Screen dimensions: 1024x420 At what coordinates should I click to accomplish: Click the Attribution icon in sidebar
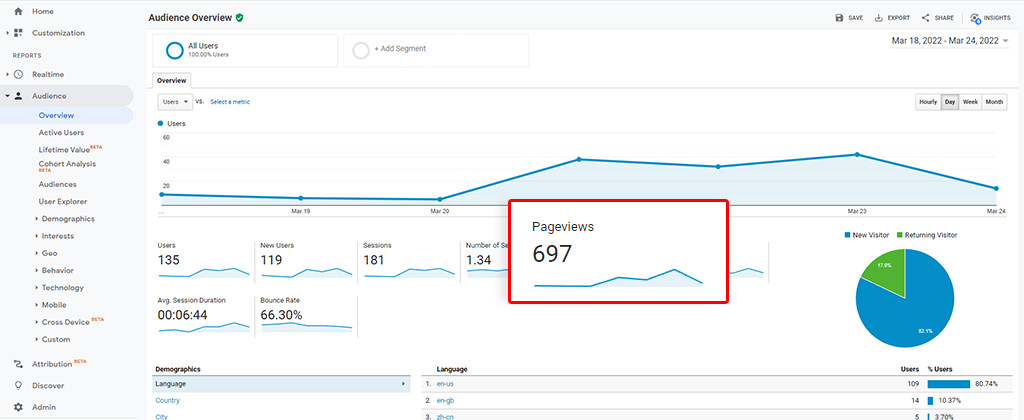tap(18, 364)
